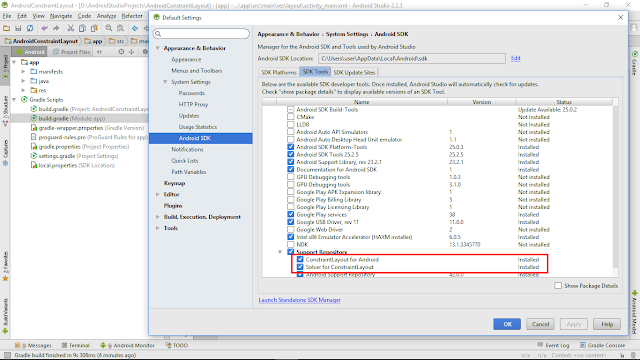Click the Help button

pos(607,324)
